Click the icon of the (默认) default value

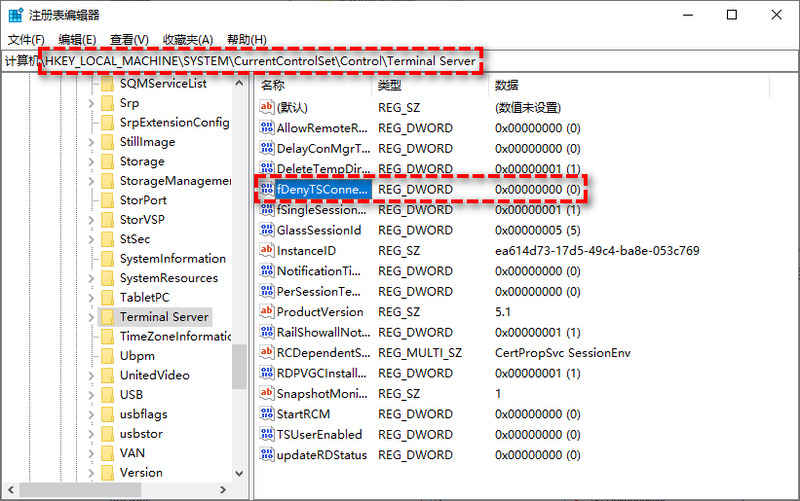point(266,107)
